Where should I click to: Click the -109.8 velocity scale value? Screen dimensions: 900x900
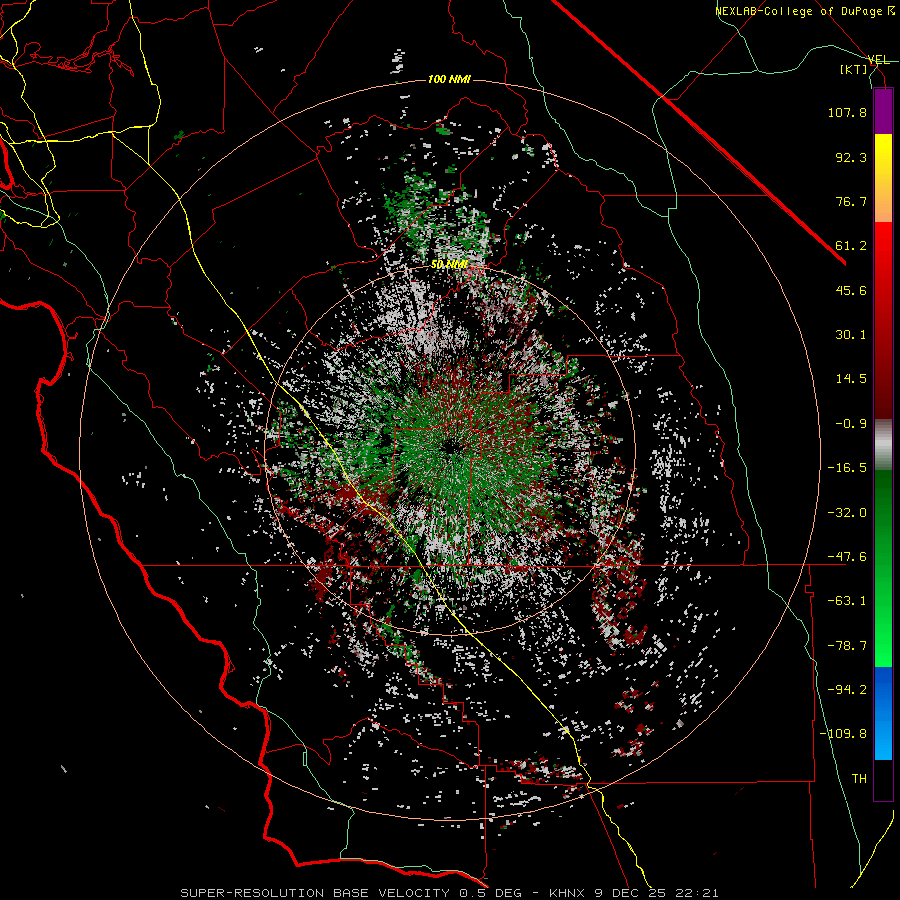(x=843, y=734)
